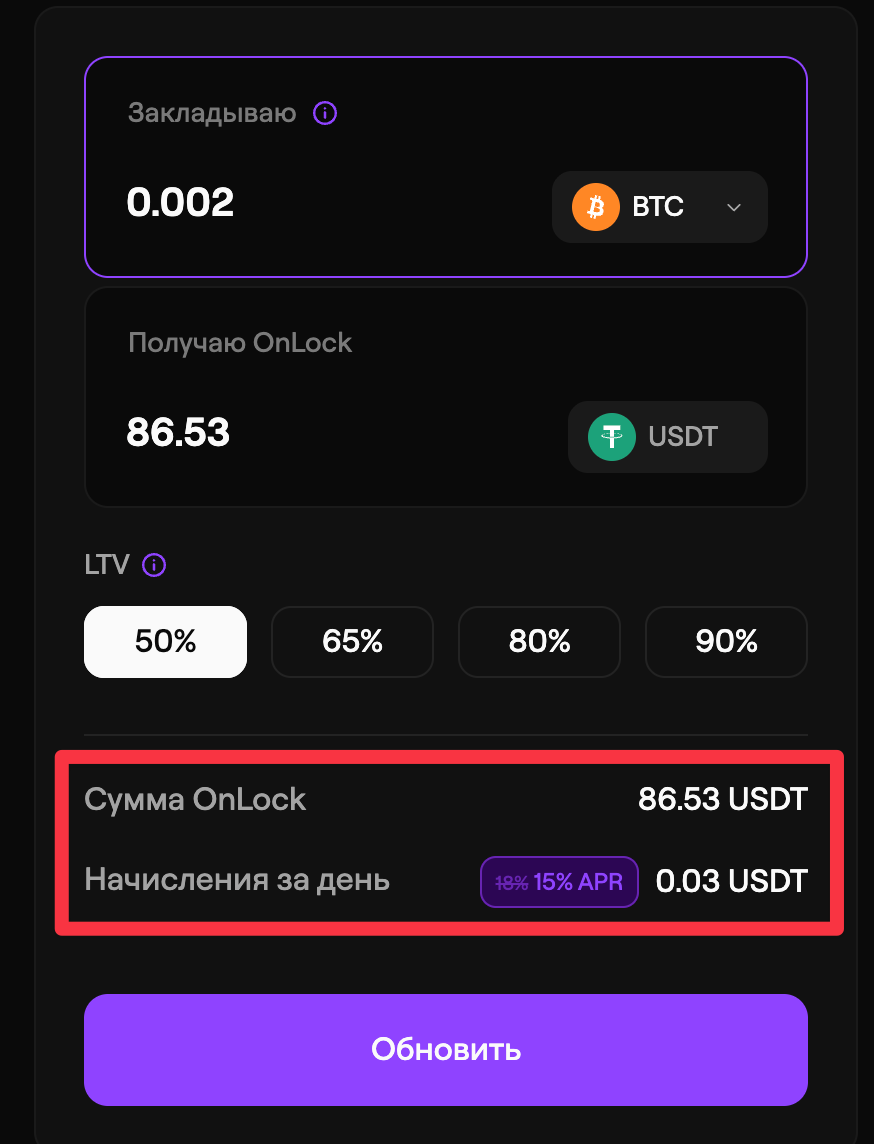Click the Получаю OnLock heading

point(240,343)
